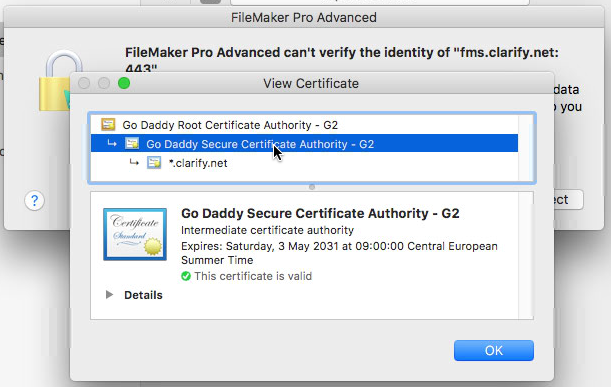Screen dimensions: 611x387
Task: Click the OK button in View Certificate
Action: coord(494,350)
